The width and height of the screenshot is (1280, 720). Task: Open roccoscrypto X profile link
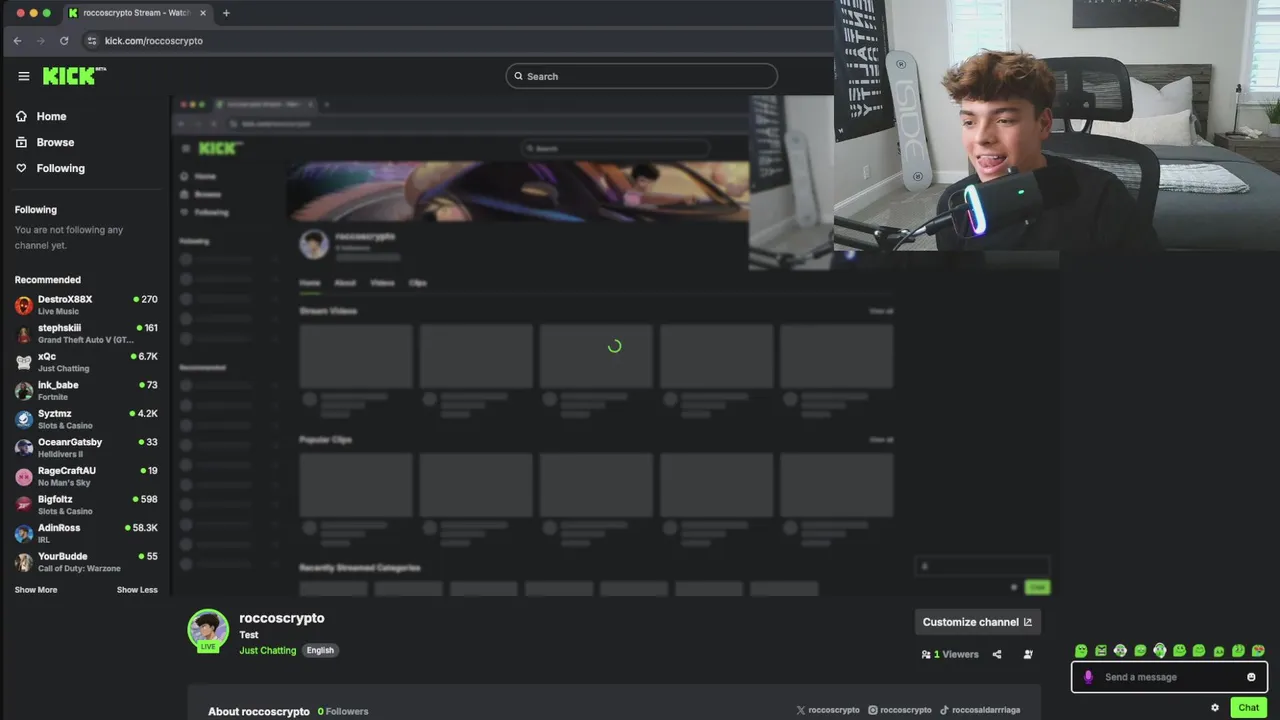click(828, 710)
